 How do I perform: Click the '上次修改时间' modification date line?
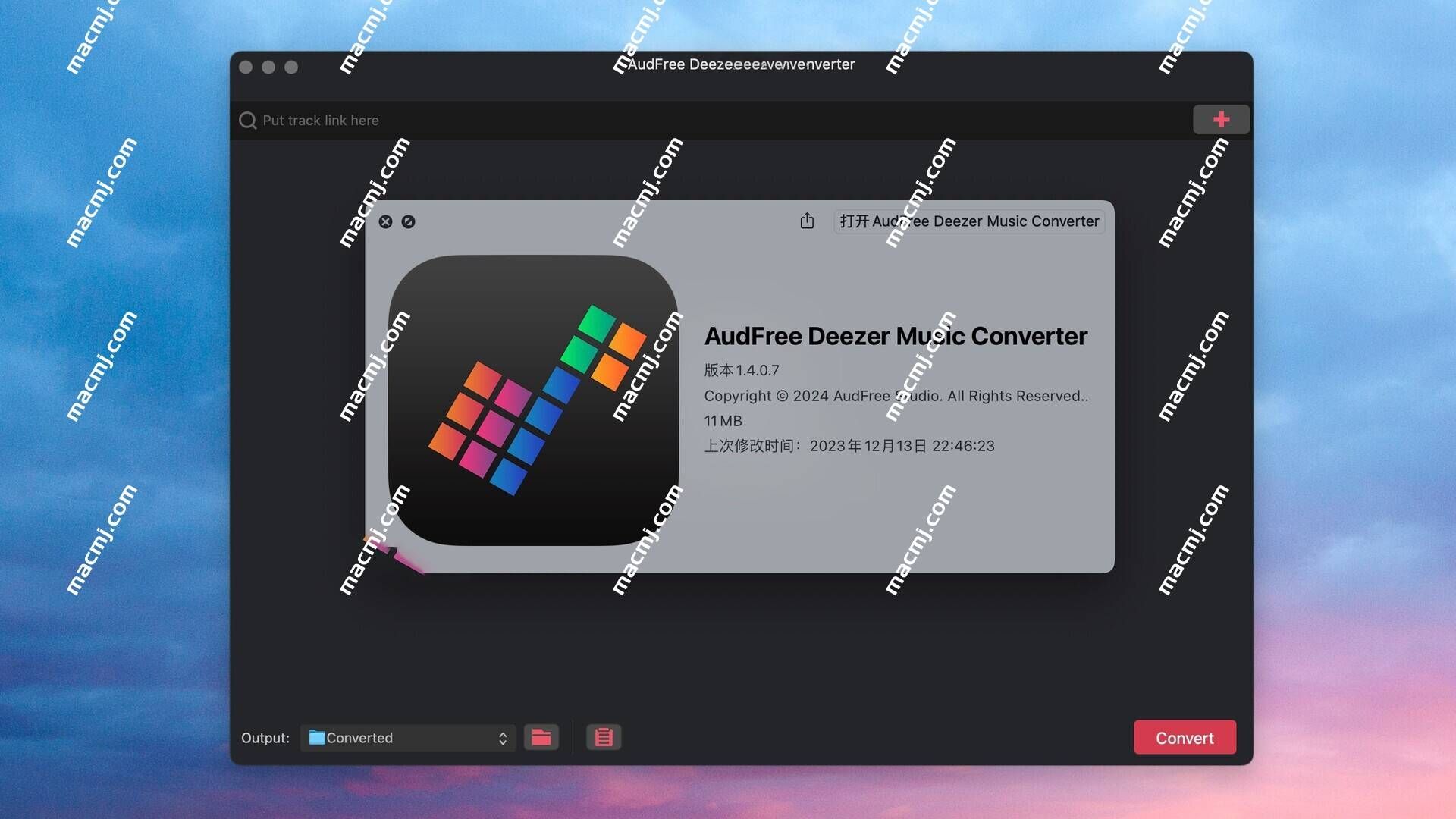(849, 446)
